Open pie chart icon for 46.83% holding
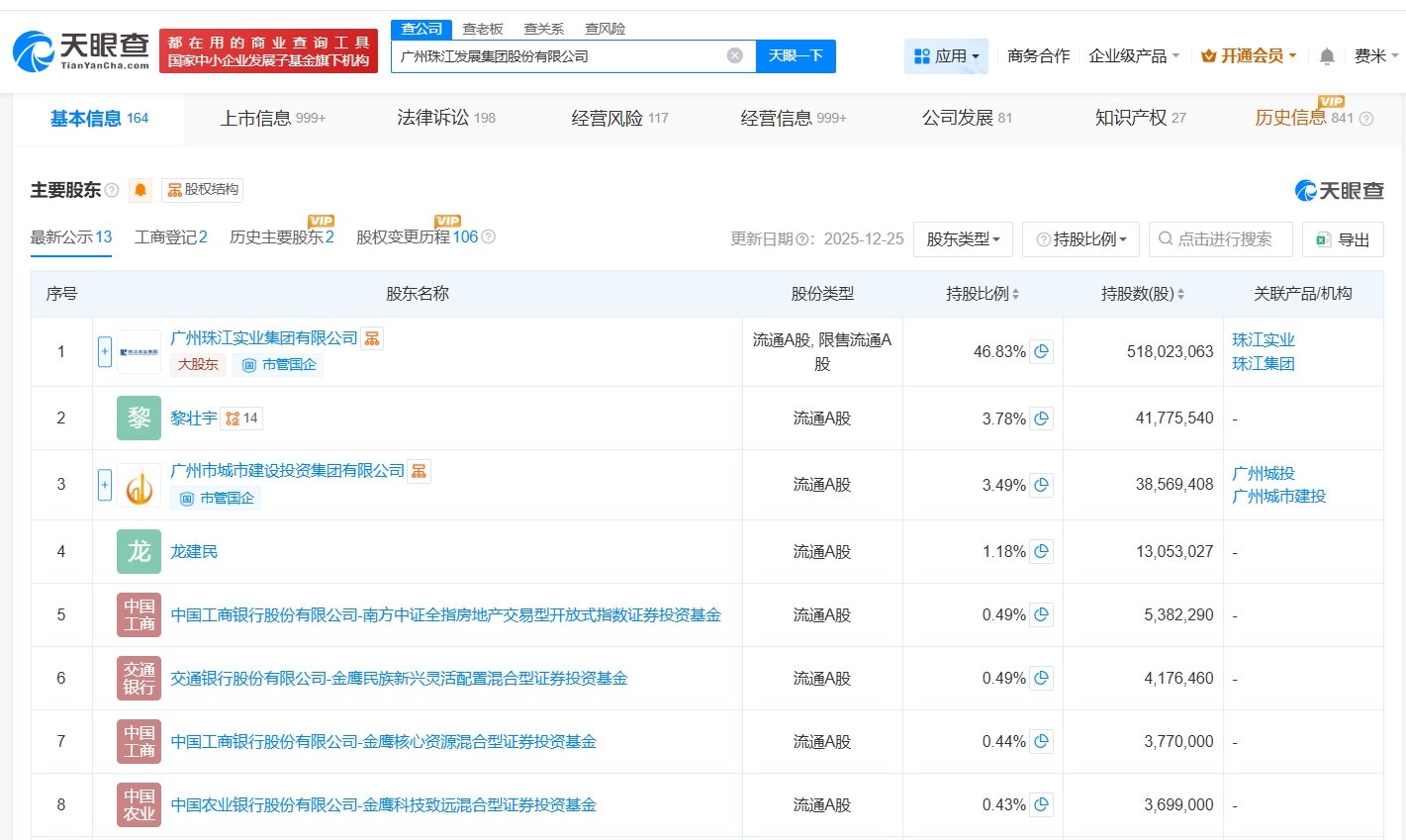The height and width of the screenshot is (840, 1406). point(1041,352)
